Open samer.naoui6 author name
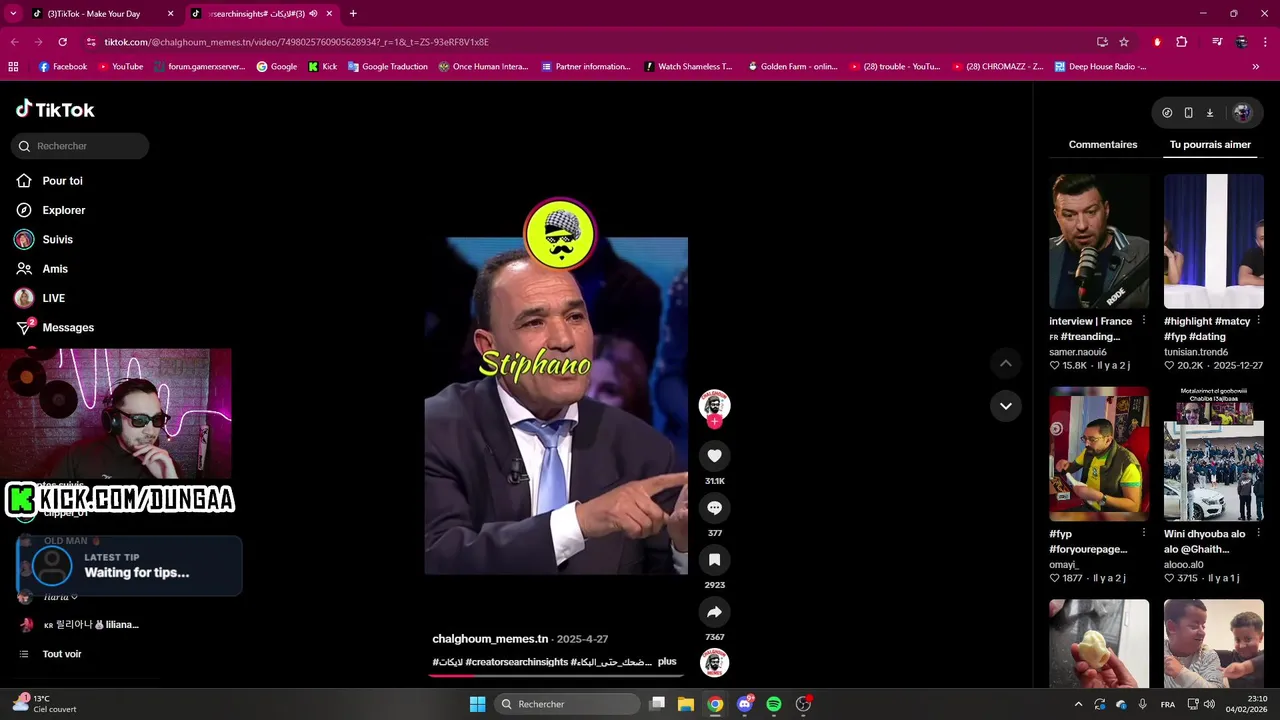Viewport: 1280px width, 720px height. point(1078,352)
